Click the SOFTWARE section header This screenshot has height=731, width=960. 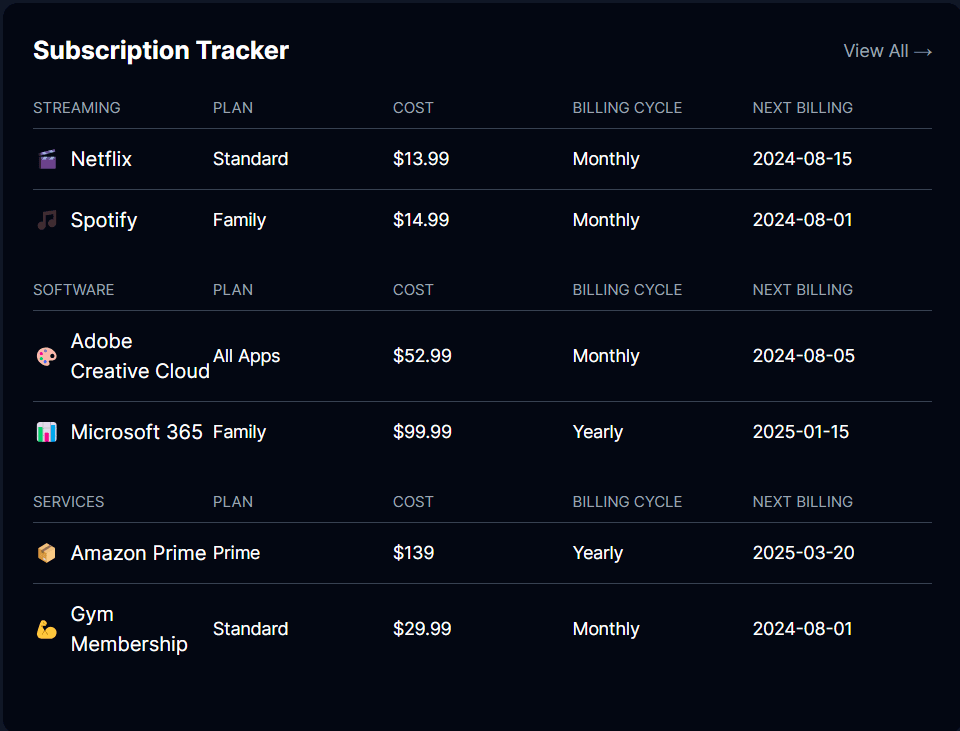(73, 290)
